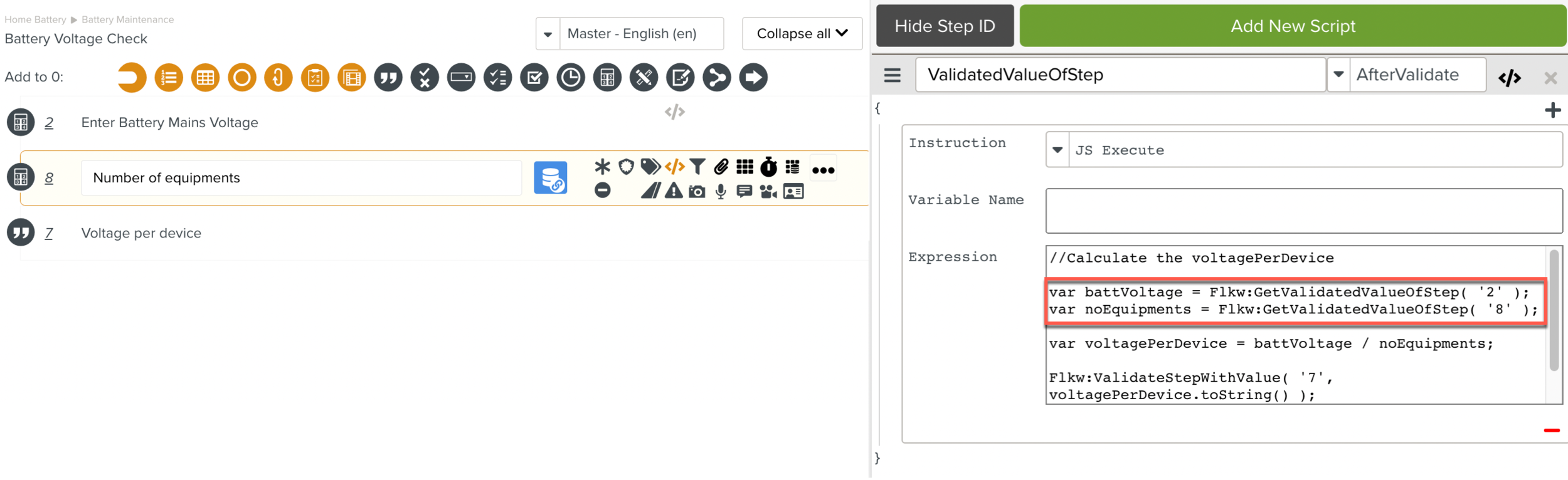The height and width of the screenshot is (480, 1568).
Task: Click the clock time step icon
Action: point(571,78)
